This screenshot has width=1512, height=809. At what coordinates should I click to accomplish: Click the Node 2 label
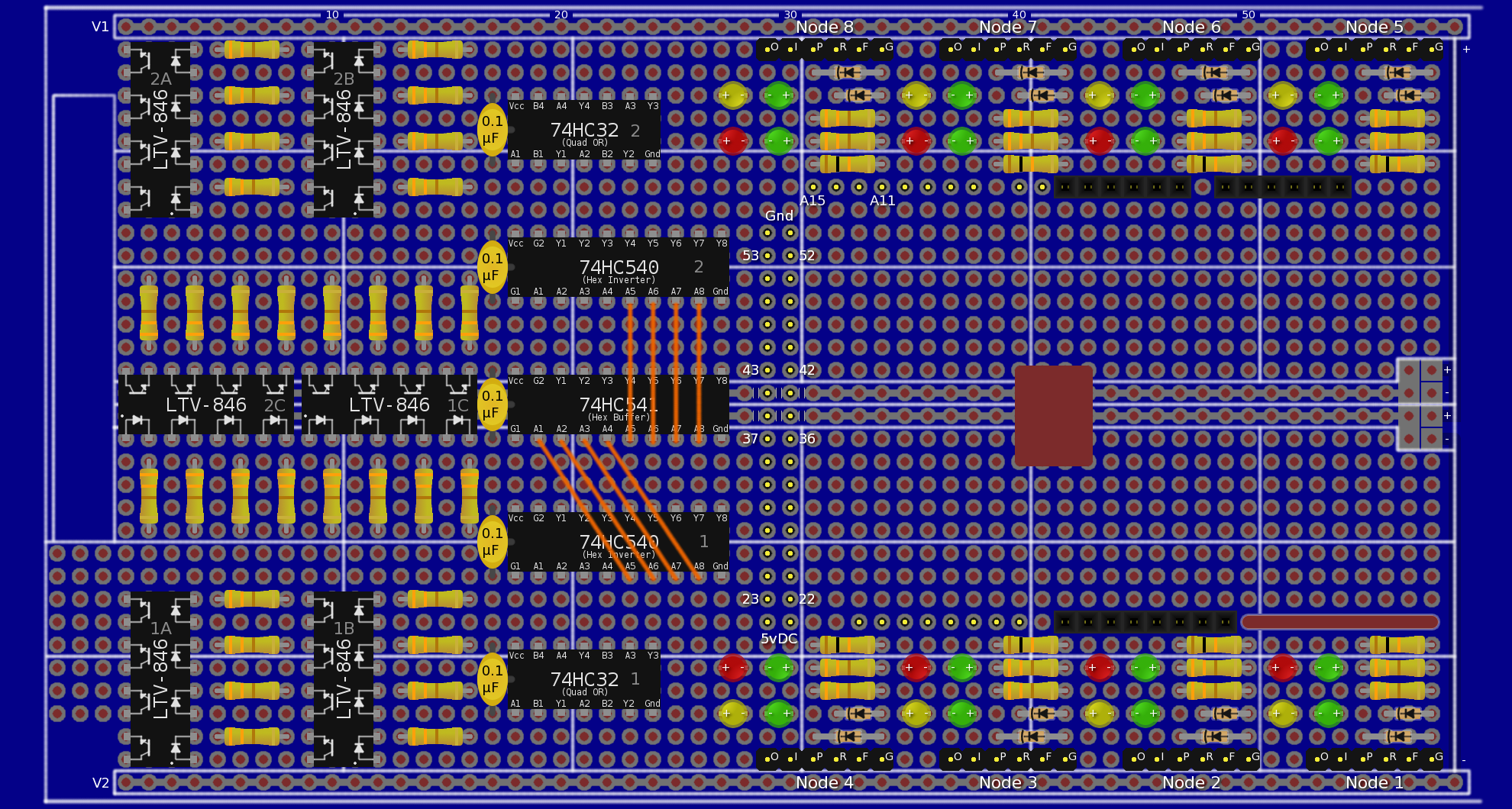point(1191,782)
